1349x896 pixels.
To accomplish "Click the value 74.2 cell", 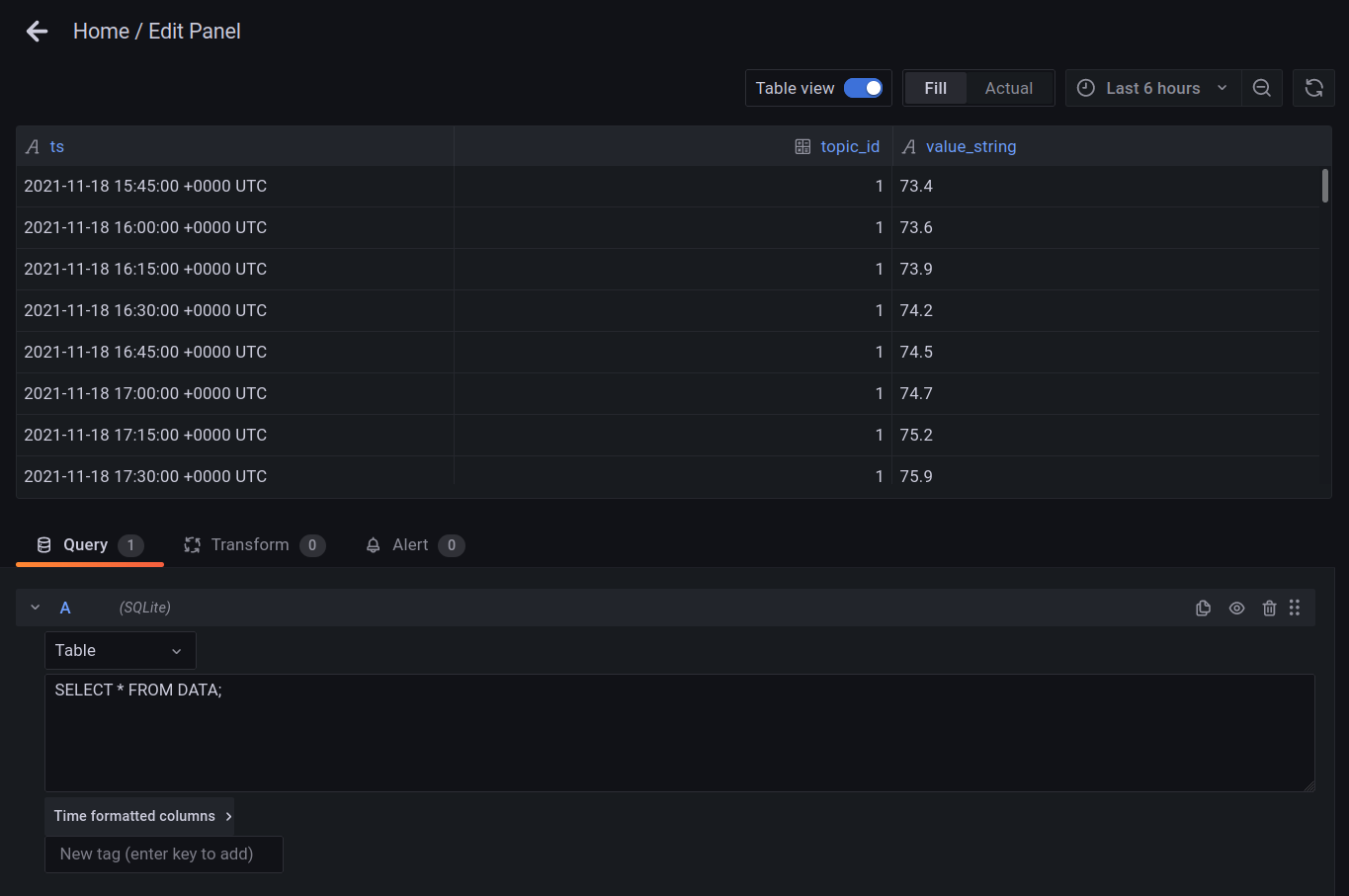I will (1105, 310).
